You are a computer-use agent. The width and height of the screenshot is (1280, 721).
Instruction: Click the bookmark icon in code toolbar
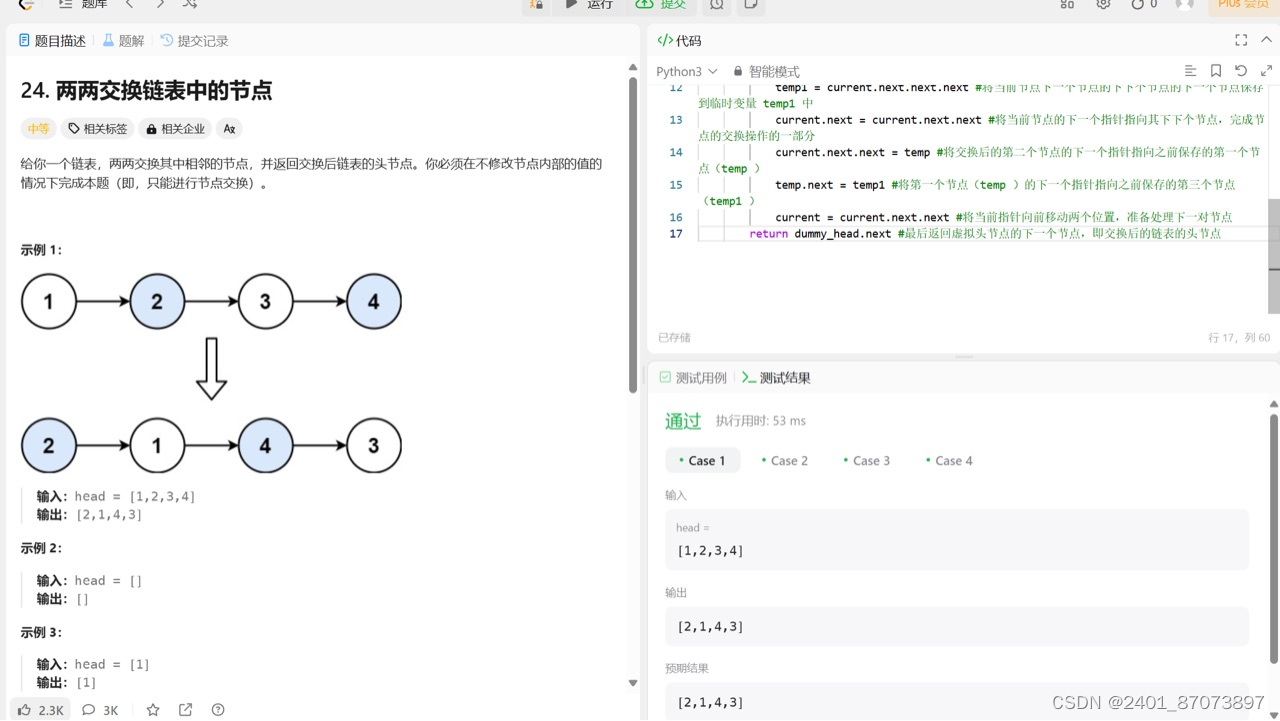1216,71
